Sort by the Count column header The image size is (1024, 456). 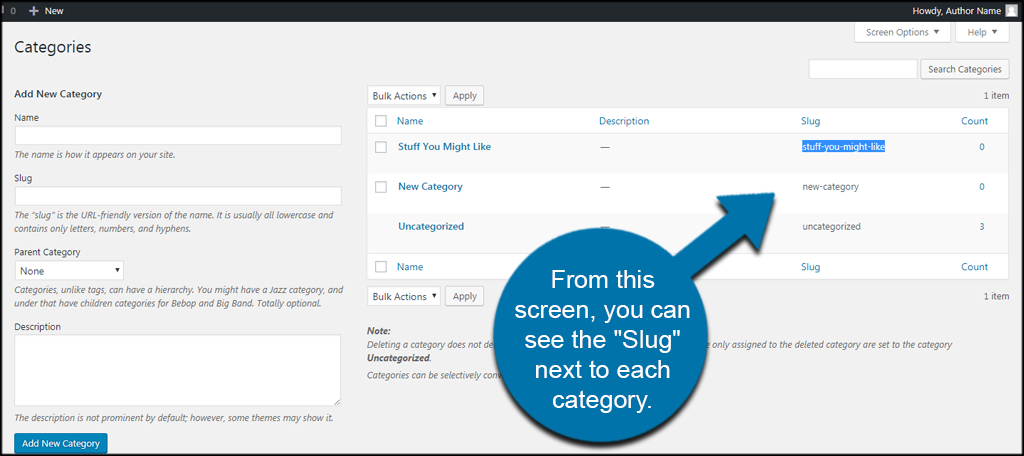974,121
